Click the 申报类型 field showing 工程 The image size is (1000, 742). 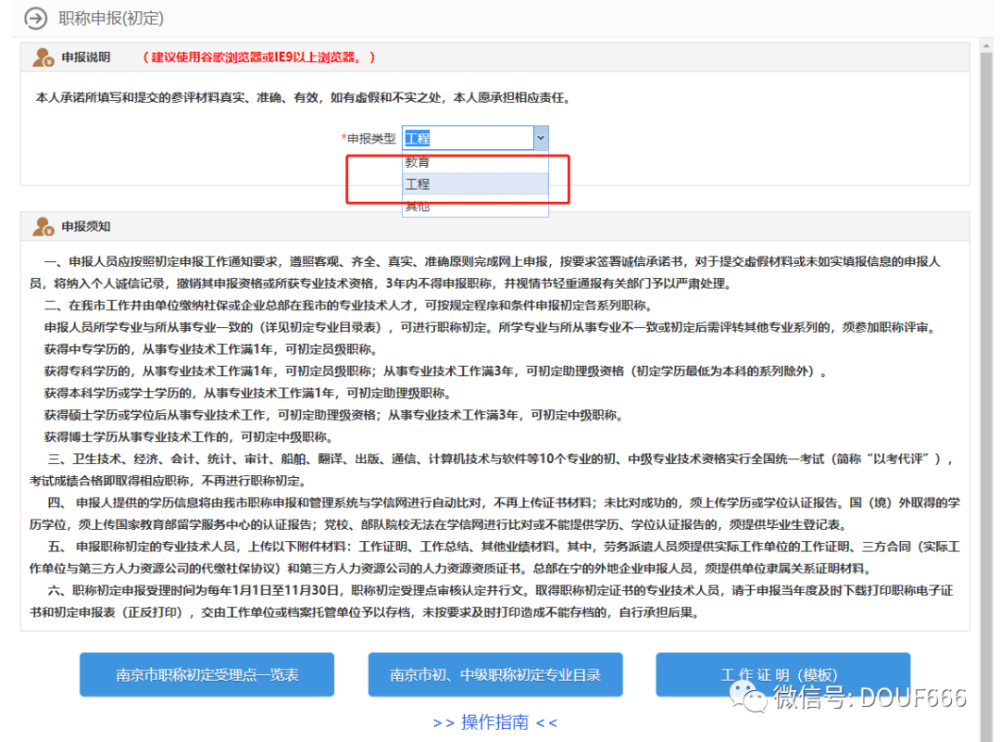[x=468, y=138]
